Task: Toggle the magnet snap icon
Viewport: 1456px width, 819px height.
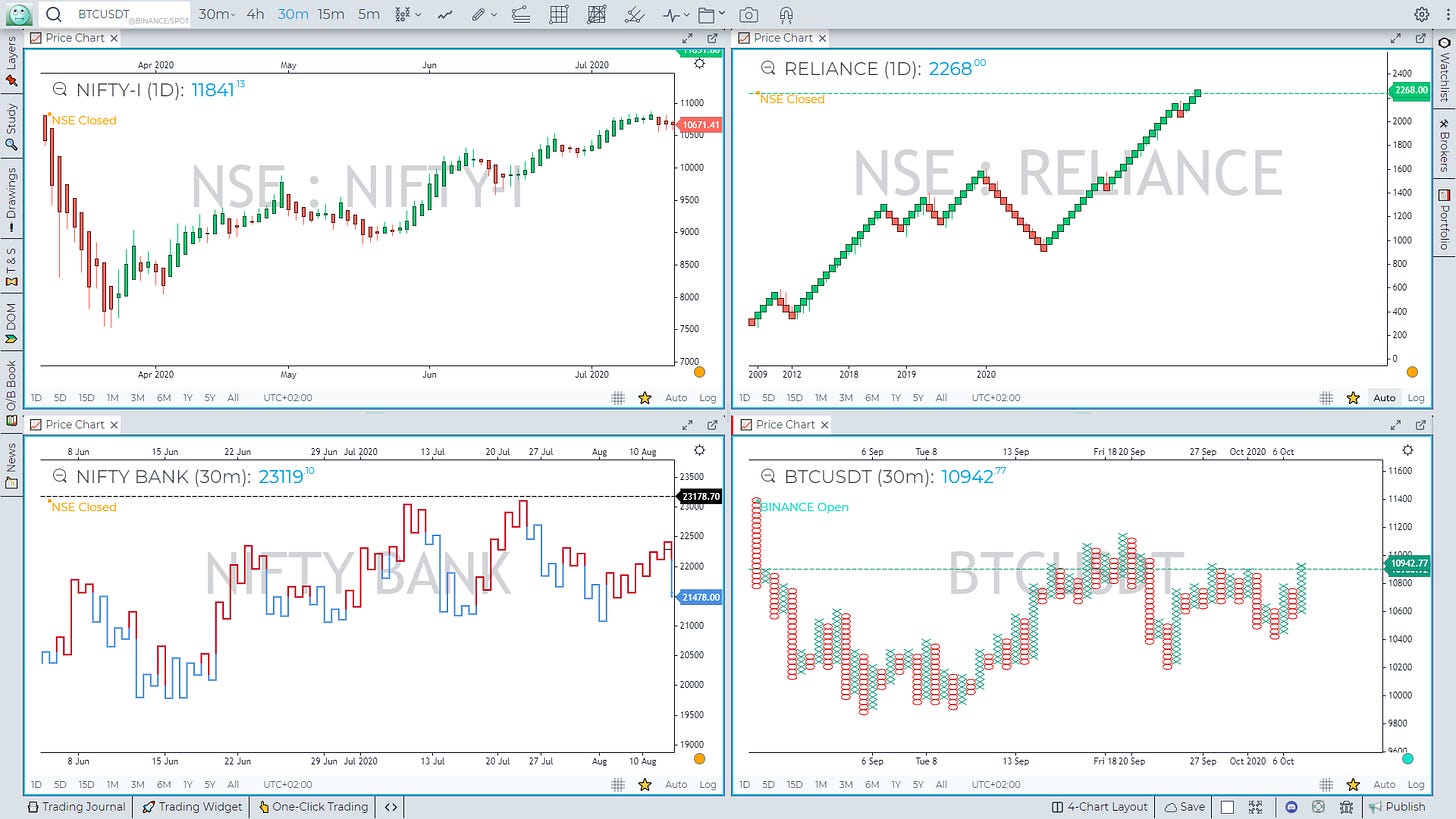Action: coord(786,14)
